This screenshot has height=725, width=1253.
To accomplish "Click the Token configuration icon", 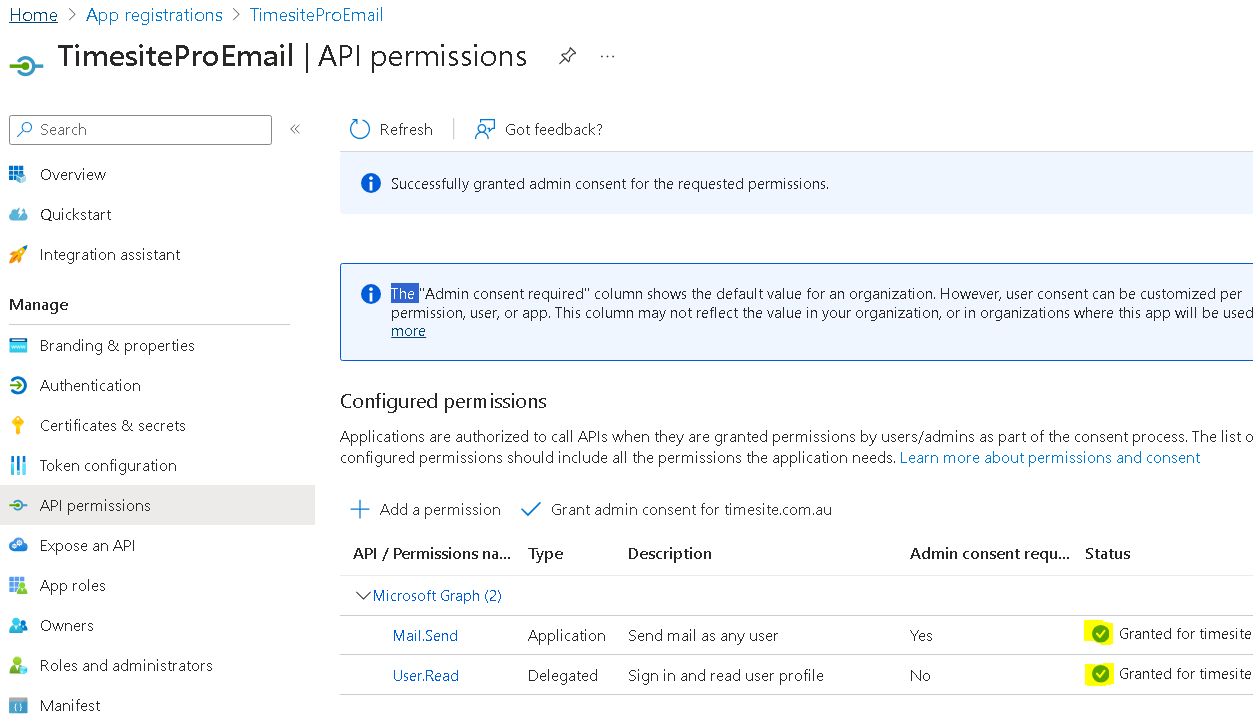I will 18,465.
